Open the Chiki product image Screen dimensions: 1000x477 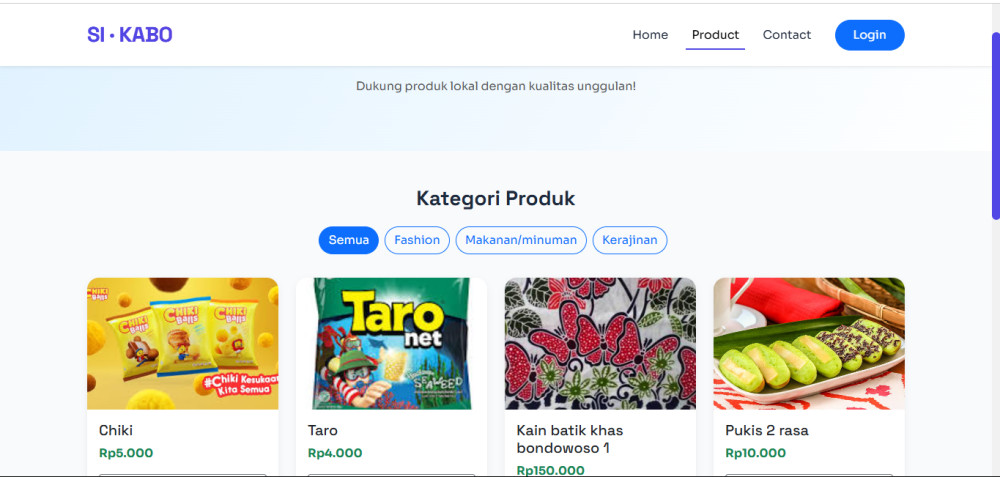coord(182,343)
